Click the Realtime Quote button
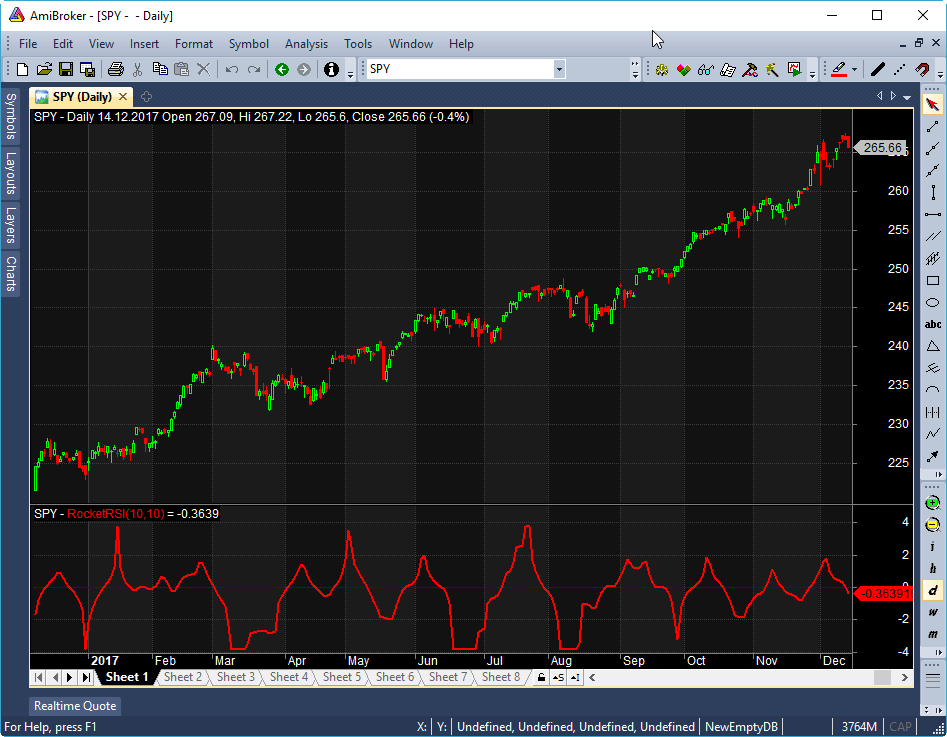 tap(75, 706)
